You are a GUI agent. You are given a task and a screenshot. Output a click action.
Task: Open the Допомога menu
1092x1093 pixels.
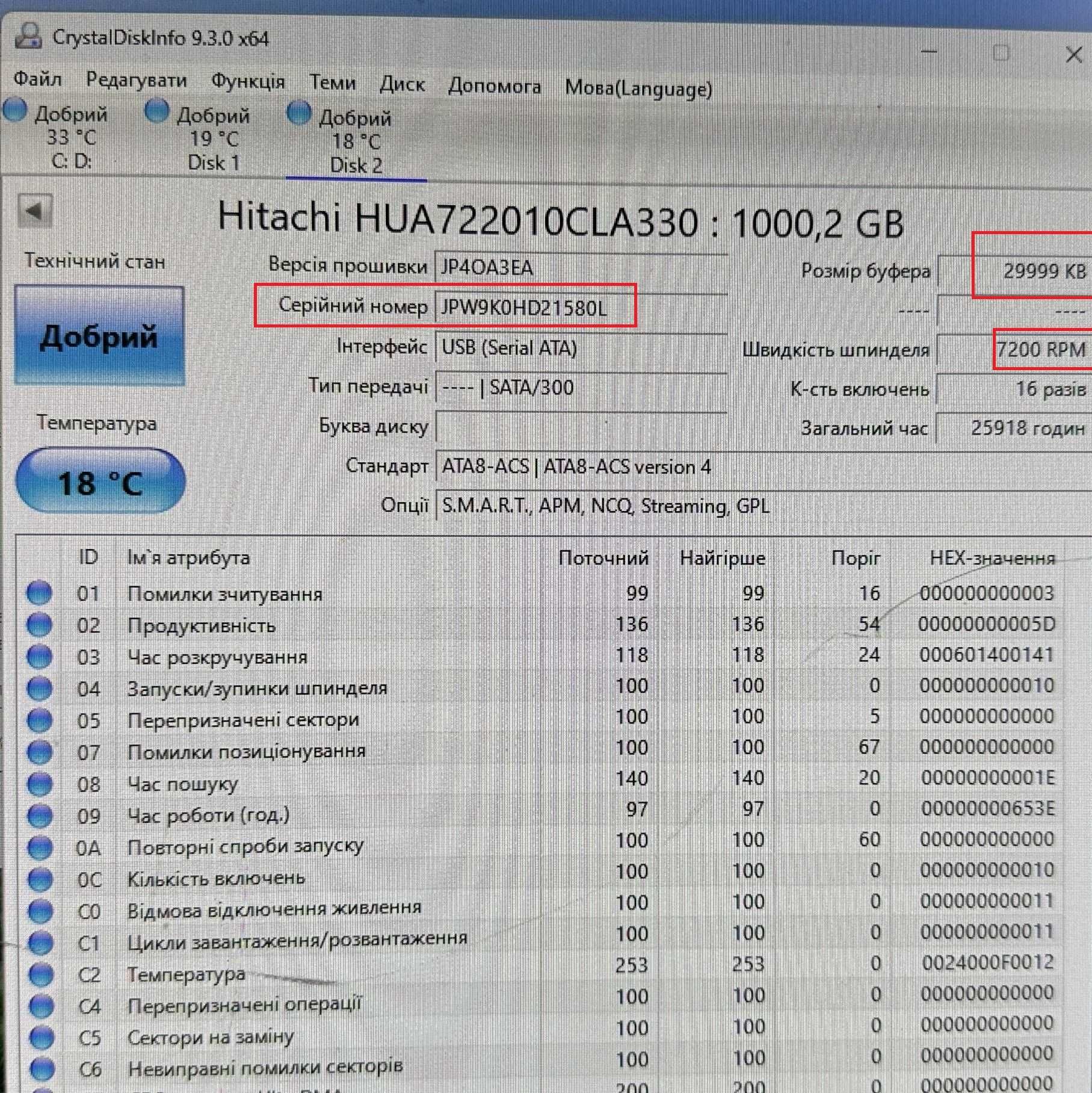495,86
